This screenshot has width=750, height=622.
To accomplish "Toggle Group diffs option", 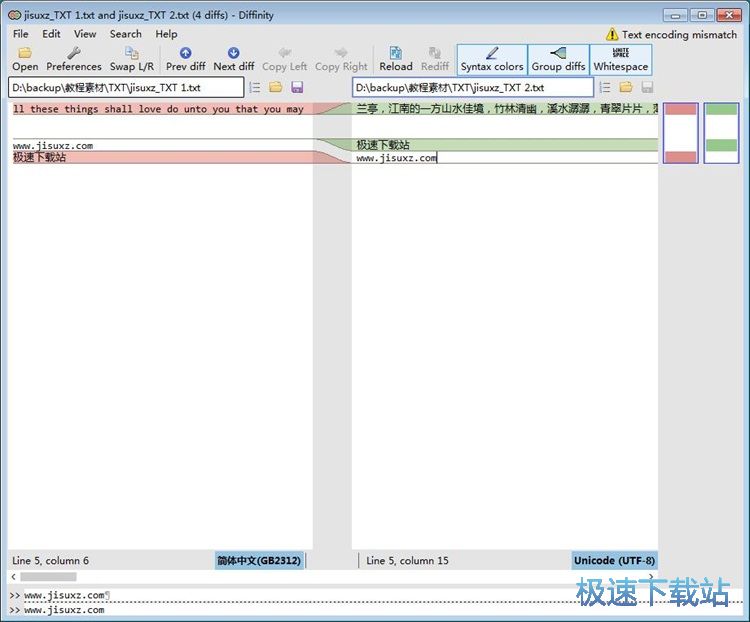I will click(x=558, y=59).
